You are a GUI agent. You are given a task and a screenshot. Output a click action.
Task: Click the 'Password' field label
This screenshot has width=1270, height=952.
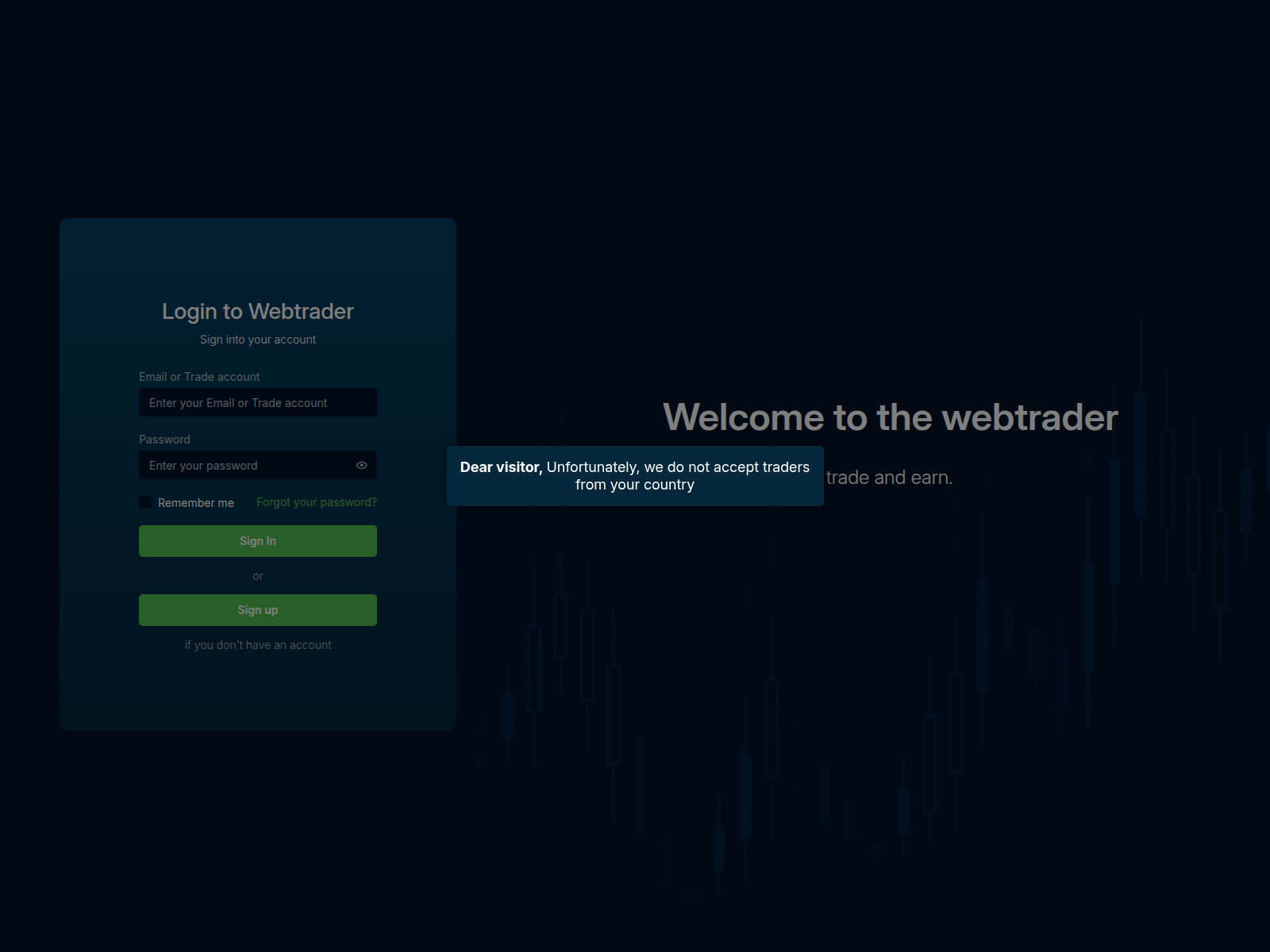[164, 440]
